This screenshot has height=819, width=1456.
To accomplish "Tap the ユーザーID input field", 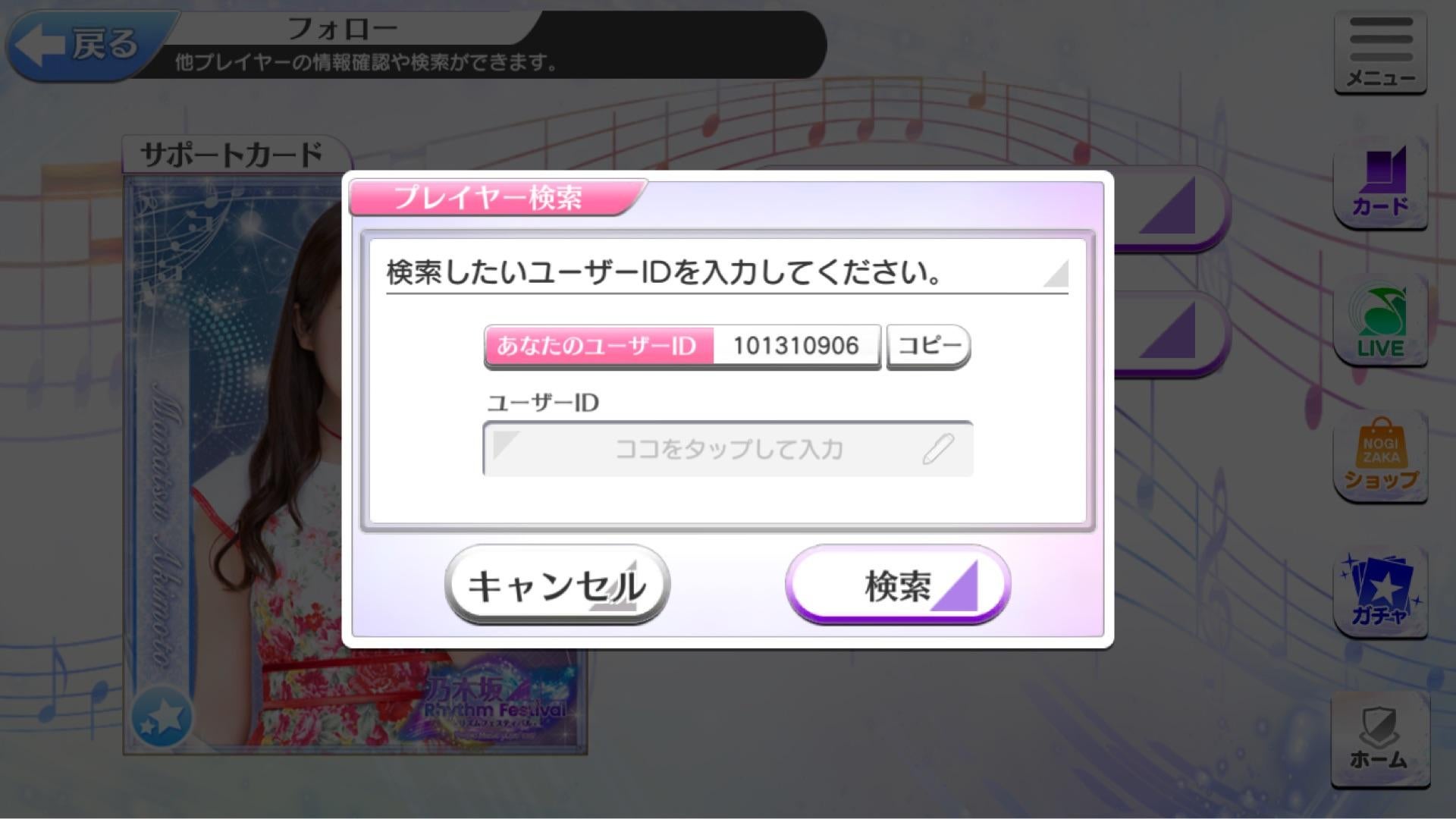I will point(728,449).
